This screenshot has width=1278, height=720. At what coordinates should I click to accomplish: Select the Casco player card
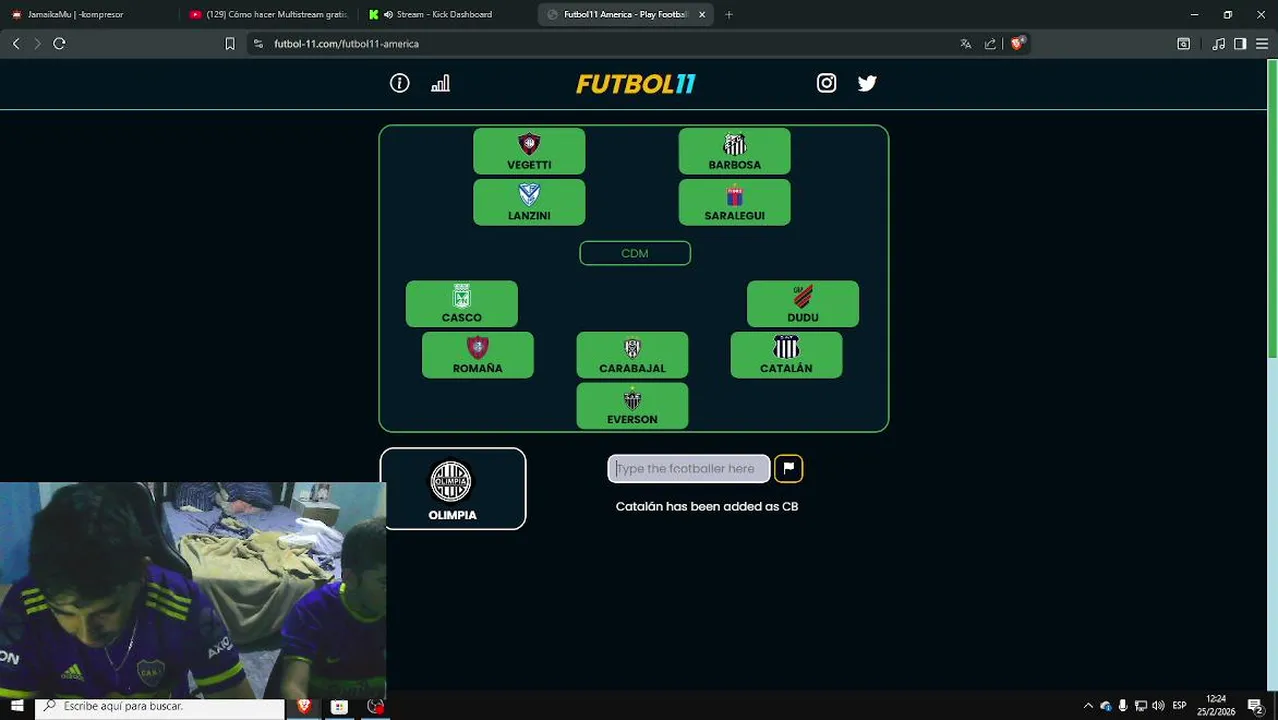pos(462,304)
